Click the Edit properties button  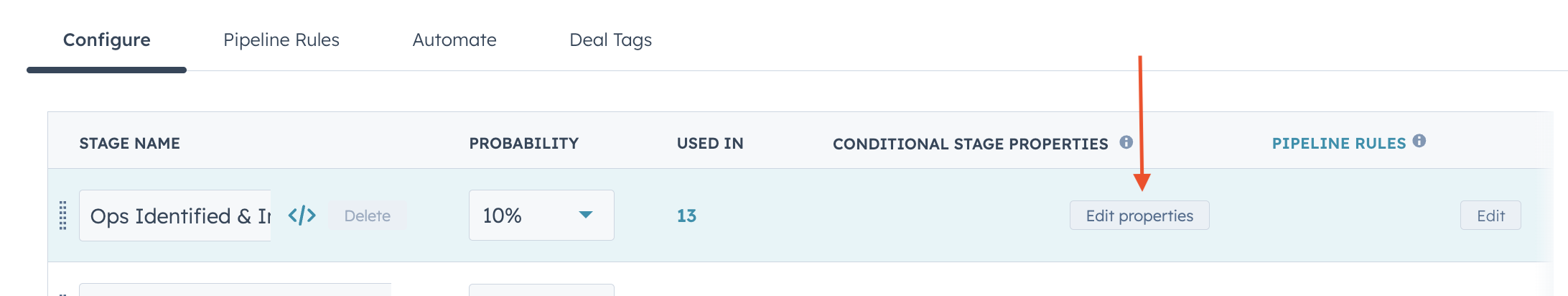[1139, 216]
